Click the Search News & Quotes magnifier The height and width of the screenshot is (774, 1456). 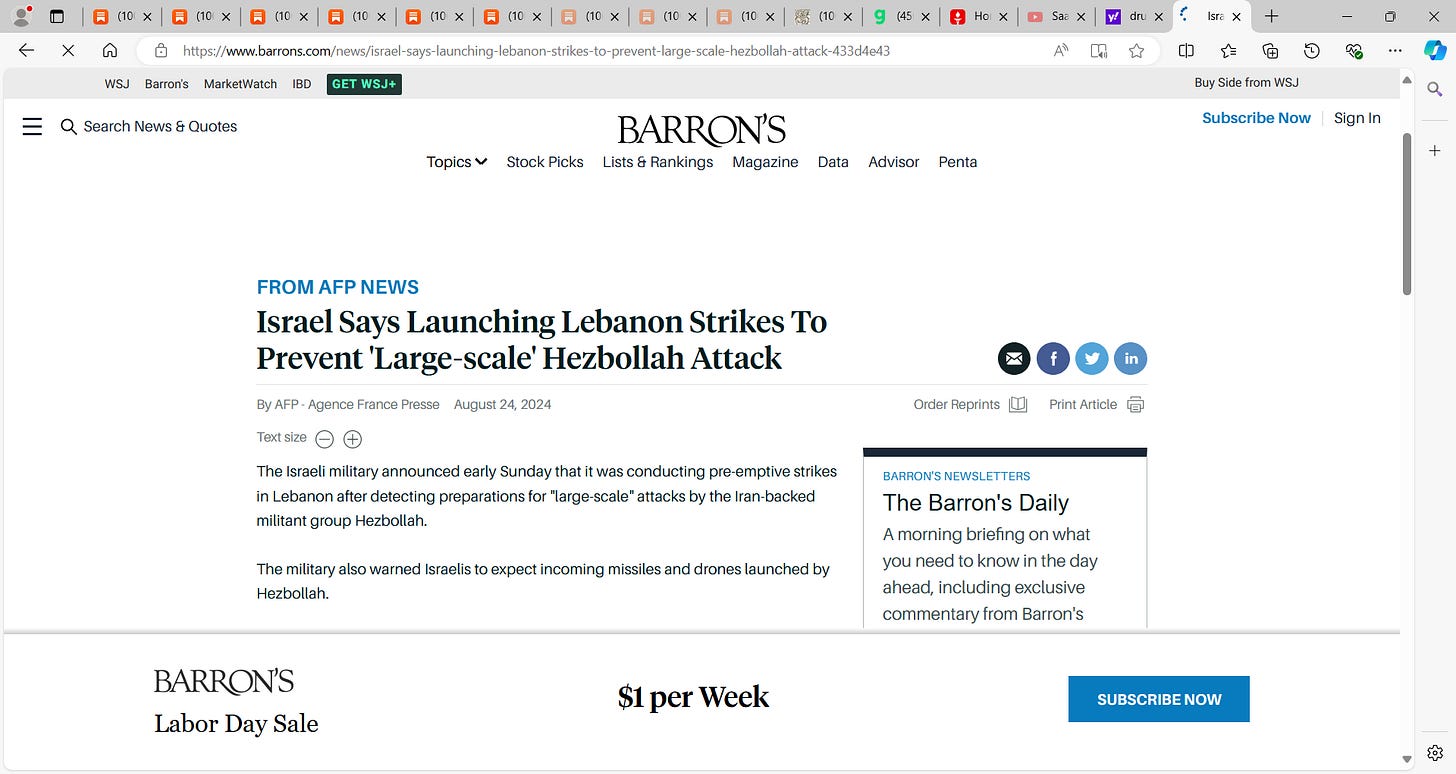[69, 126]
